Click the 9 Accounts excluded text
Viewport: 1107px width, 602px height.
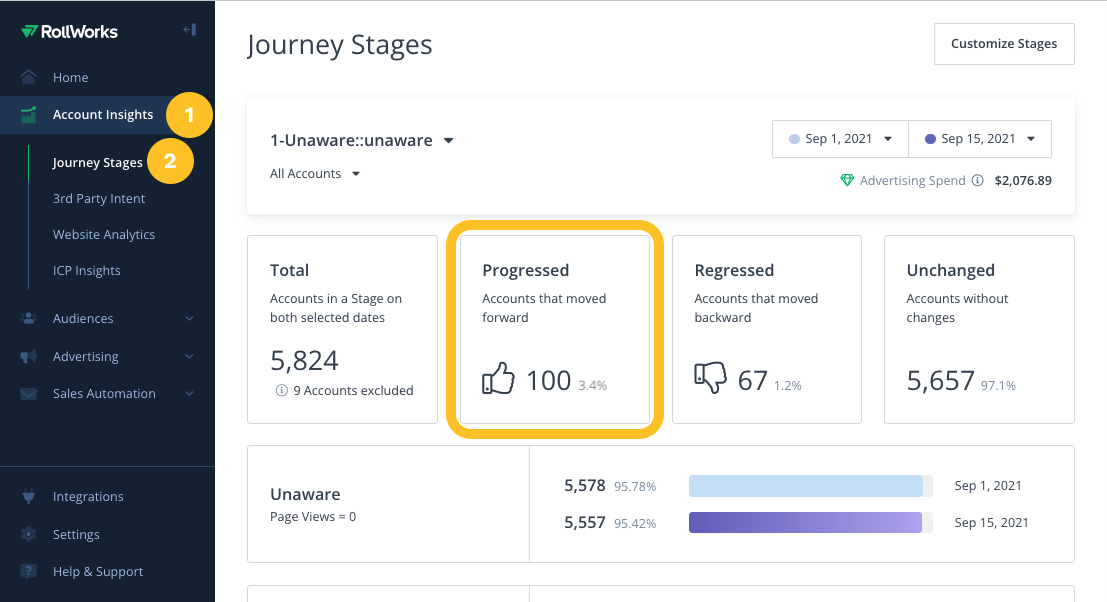point(353,390)
